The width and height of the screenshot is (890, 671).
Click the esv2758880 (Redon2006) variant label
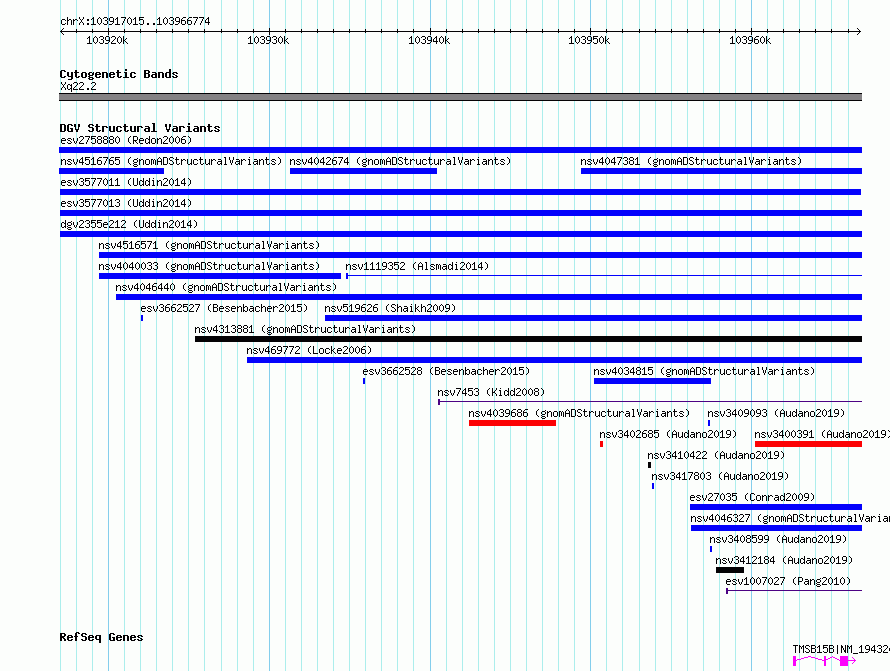126,140
